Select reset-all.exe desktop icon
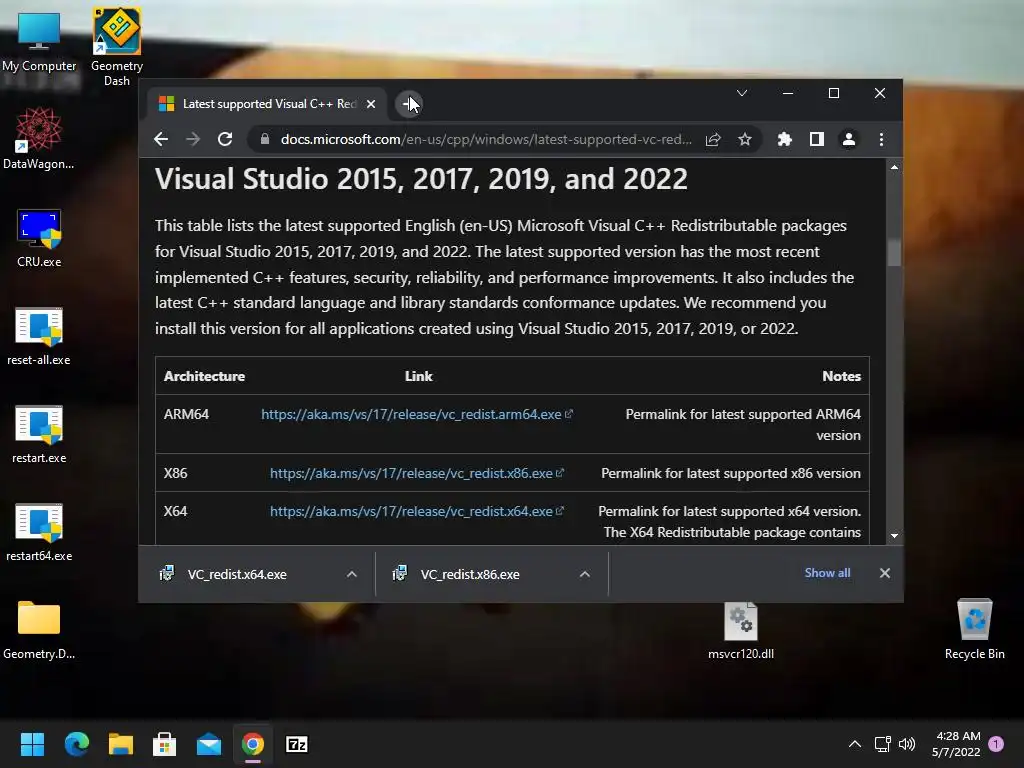The image size is (1024, 768). click(x=39, y=336)
